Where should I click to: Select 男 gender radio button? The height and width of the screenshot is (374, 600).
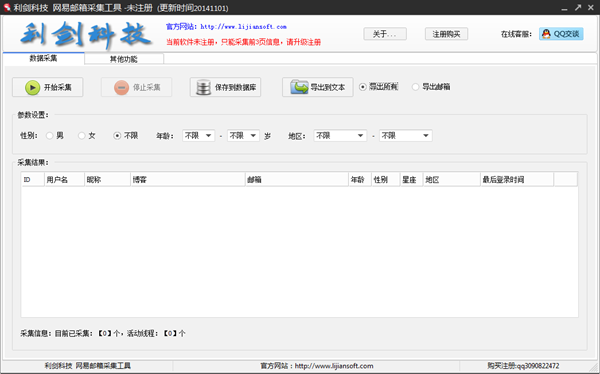(x=49, y=136)
